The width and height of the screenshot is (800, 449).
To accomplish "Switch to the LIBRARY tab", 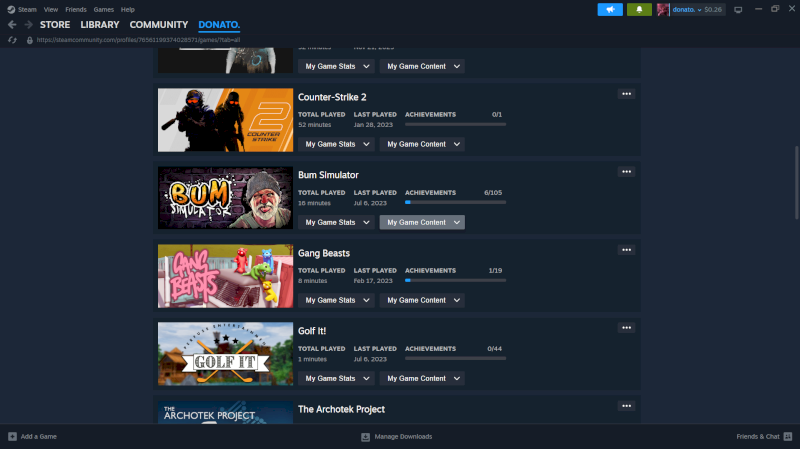I will (x=99, y=24).
